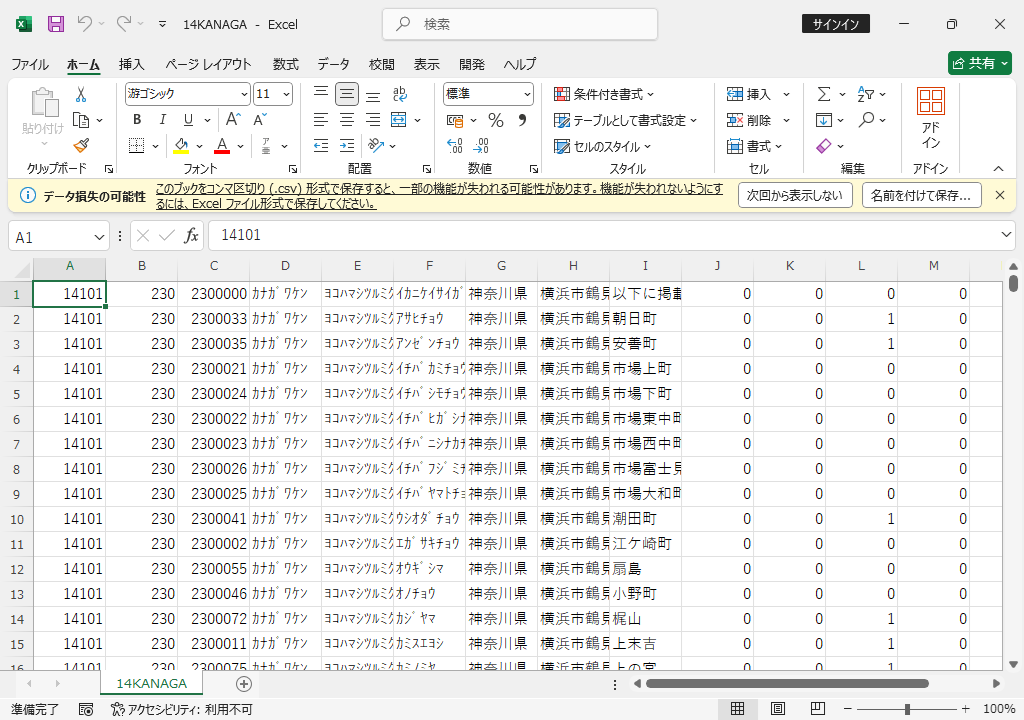Screen dimensions: 1024x720
Task: Click the Copy icon in clipboard group
Action: click(81, 120)
